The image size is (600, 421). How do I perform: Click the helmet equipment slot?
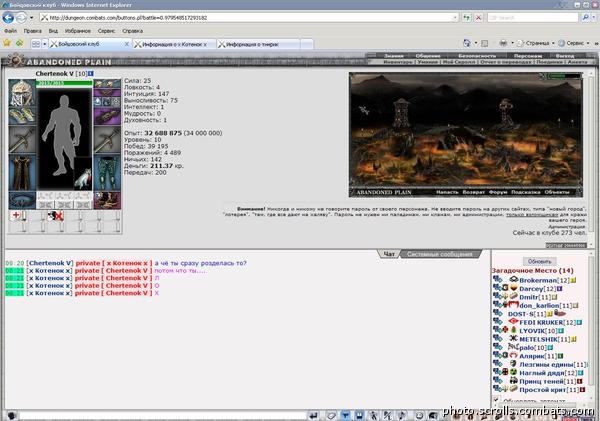(22, 93)
